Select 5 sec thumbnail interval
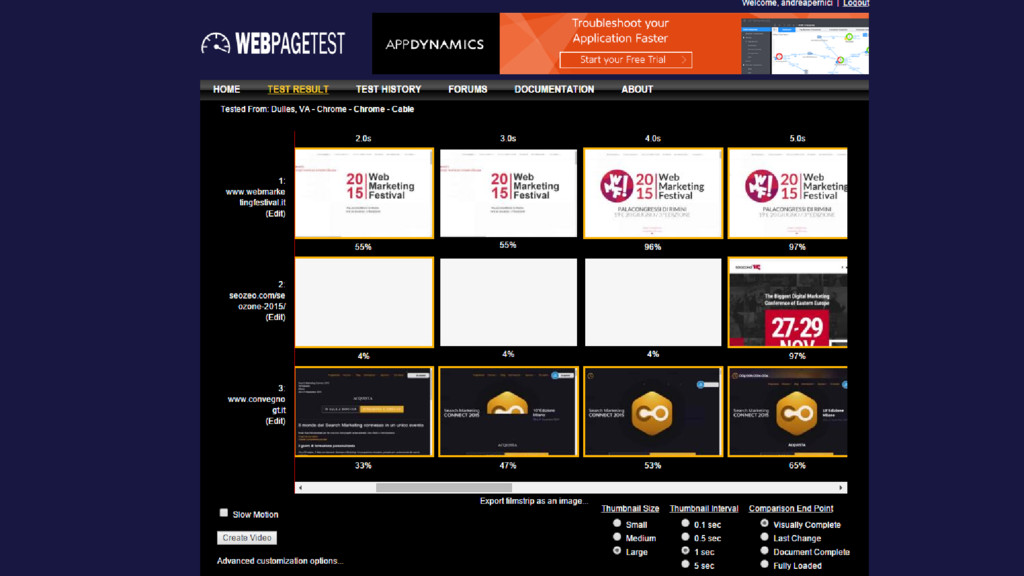 [685, 565]
